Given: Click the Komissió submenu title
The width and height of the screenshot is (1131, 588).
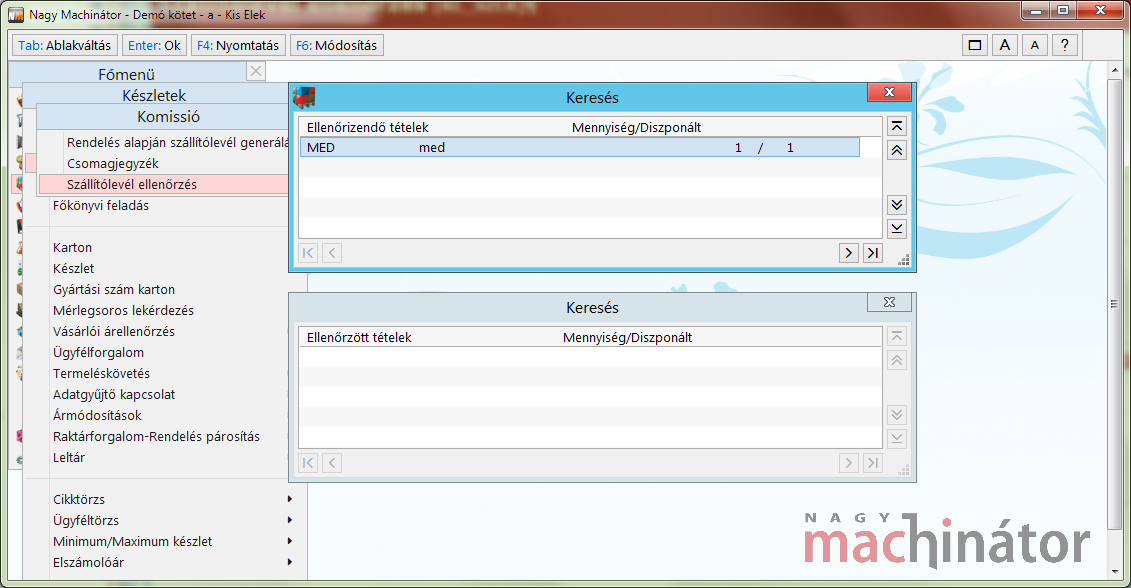Looking at the screenshot, I should click(x=169, y=116).
